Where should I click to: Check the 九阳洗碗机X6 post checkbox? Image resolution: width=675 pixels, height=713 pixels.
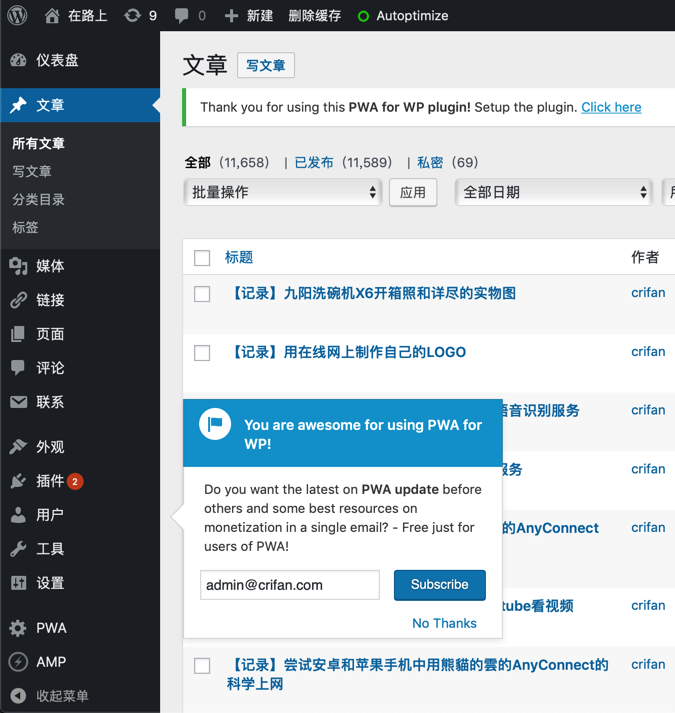click(202, 294)
